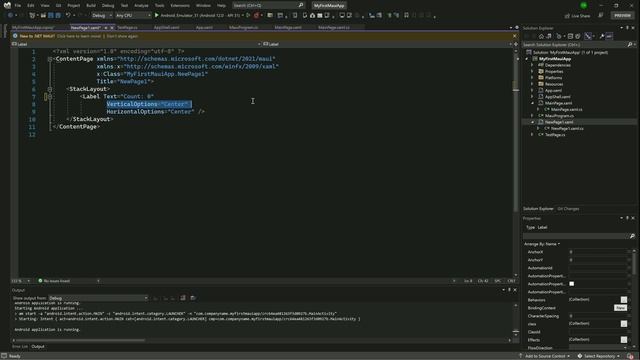
Task: Click the info bar close X
Action: (x=514, y=36)
